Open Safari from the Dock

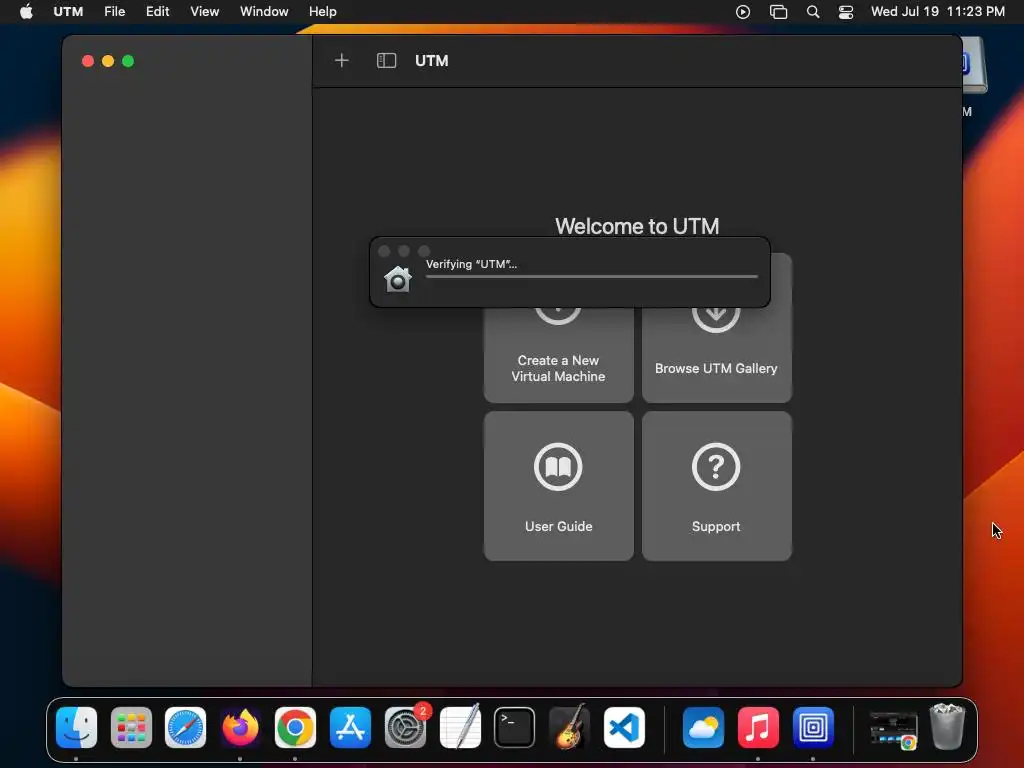185,727
